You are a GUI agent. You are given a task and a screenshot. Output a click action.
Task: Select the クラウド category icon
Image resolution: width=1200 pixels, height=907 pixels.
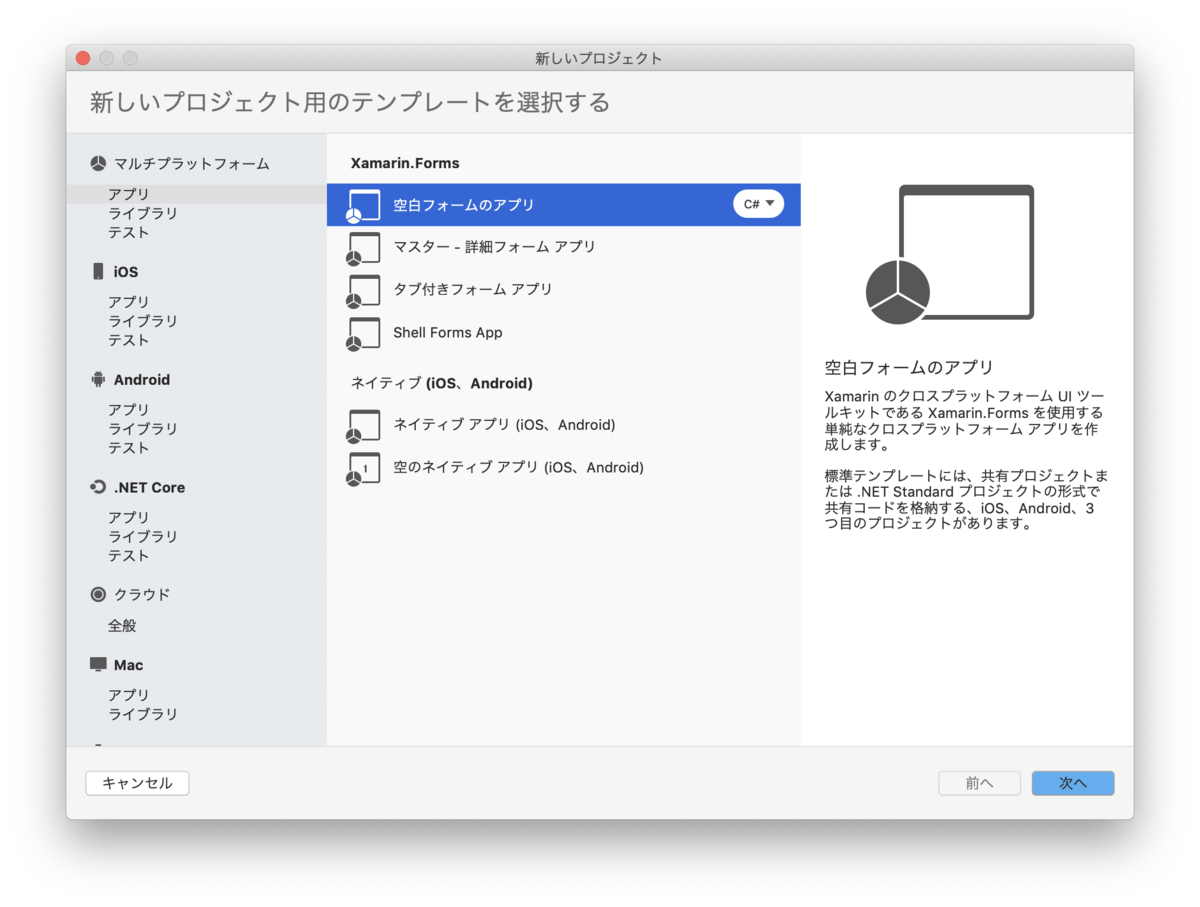tap(96, 594)
